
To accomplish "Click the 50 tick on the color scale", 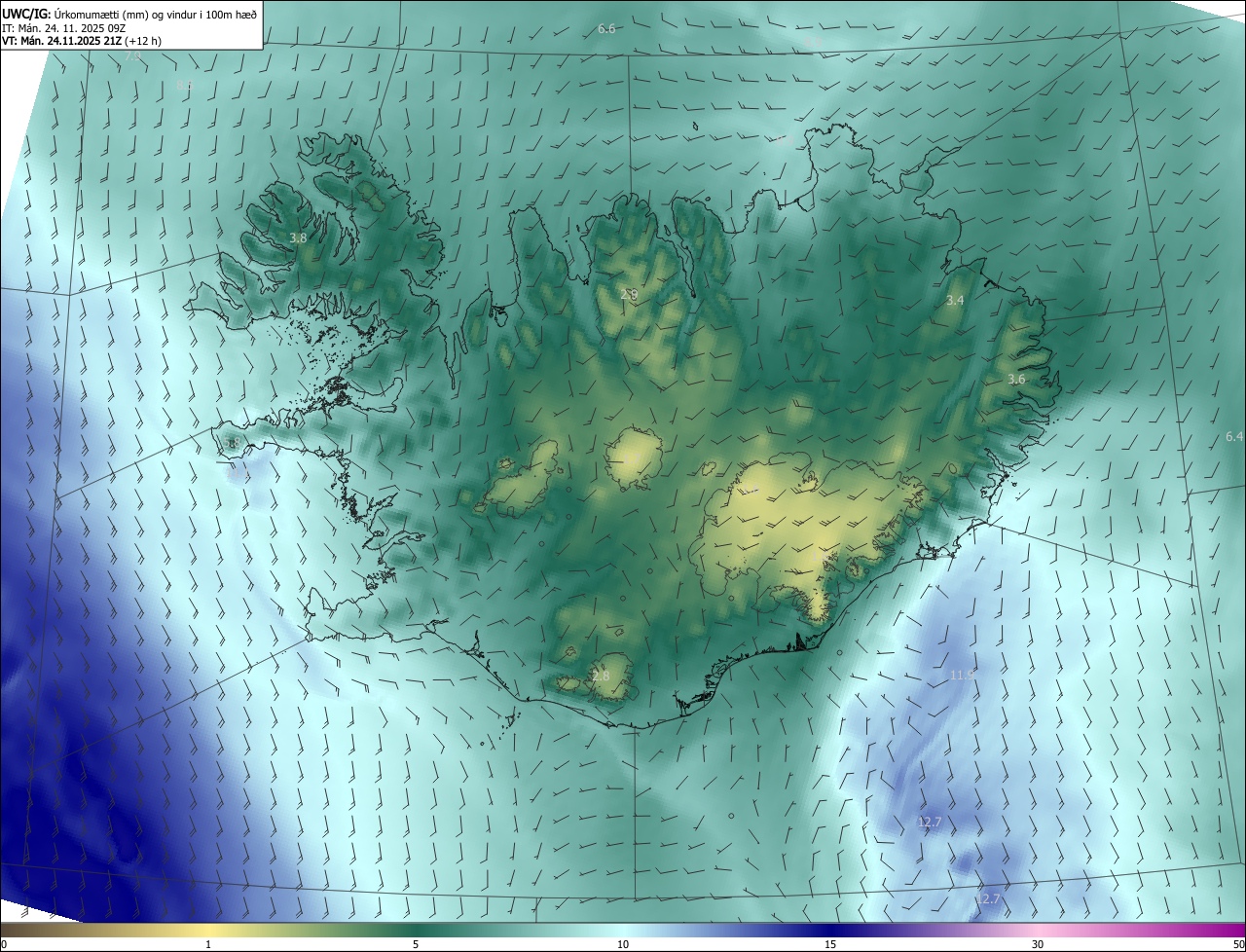I will (x=1238, y=945).
